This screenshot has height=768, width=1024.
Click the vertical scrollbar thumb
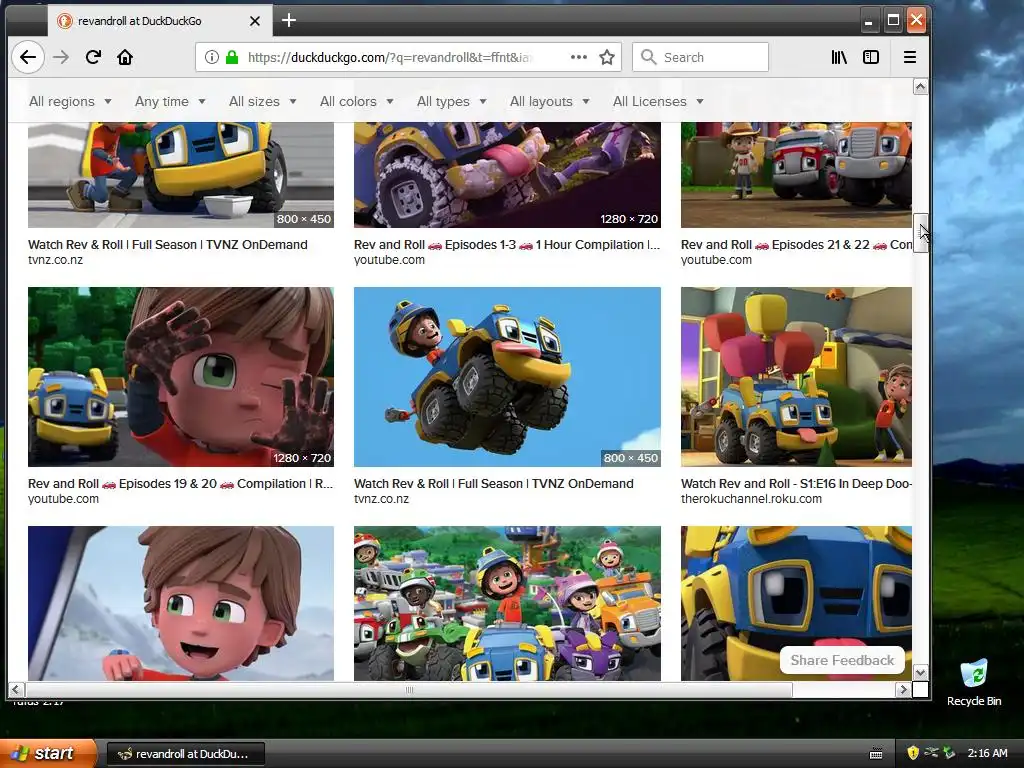point(920,232)
